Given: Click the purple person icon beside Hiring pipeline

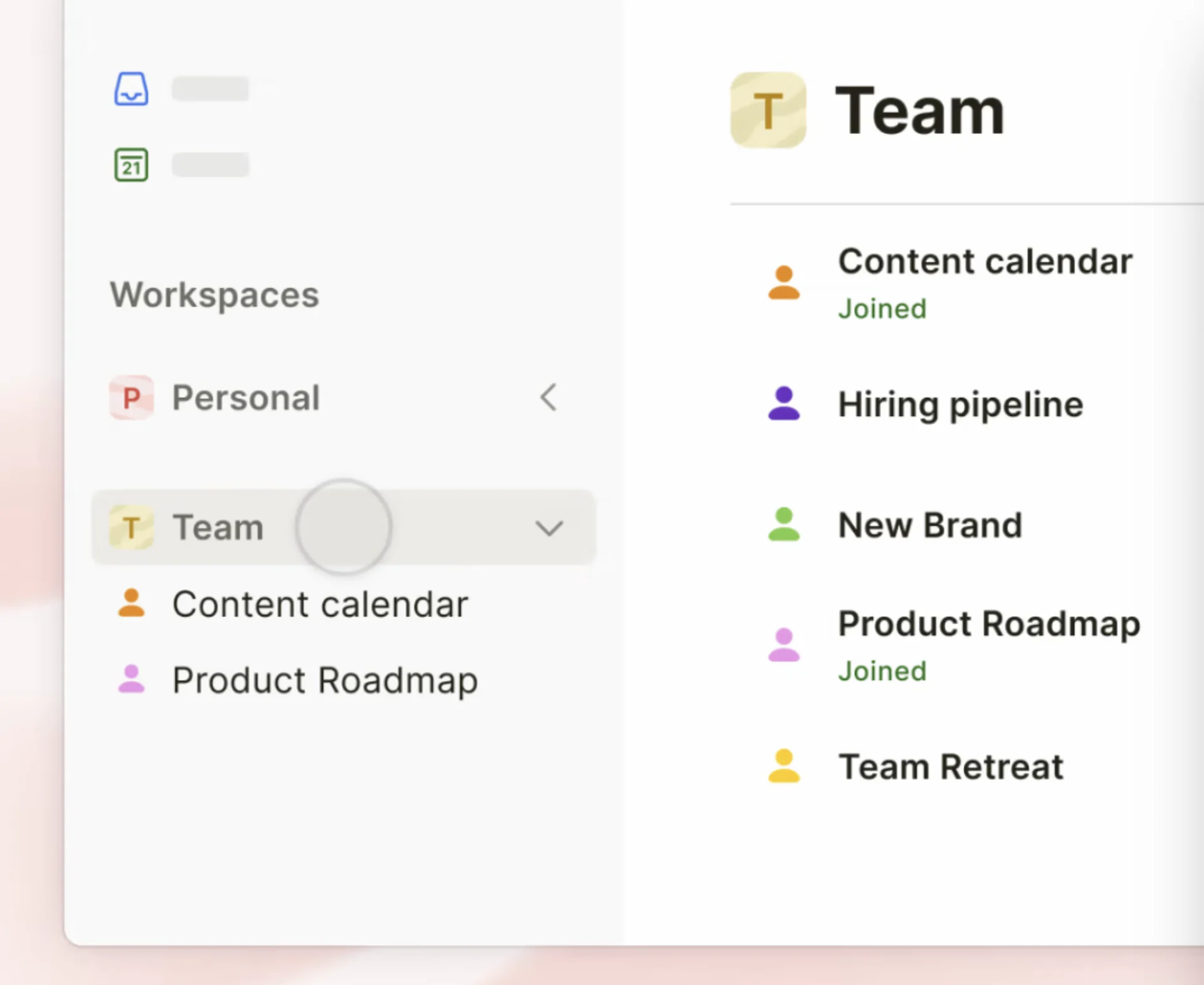Looking at the screenshot, I should point(784,404).
